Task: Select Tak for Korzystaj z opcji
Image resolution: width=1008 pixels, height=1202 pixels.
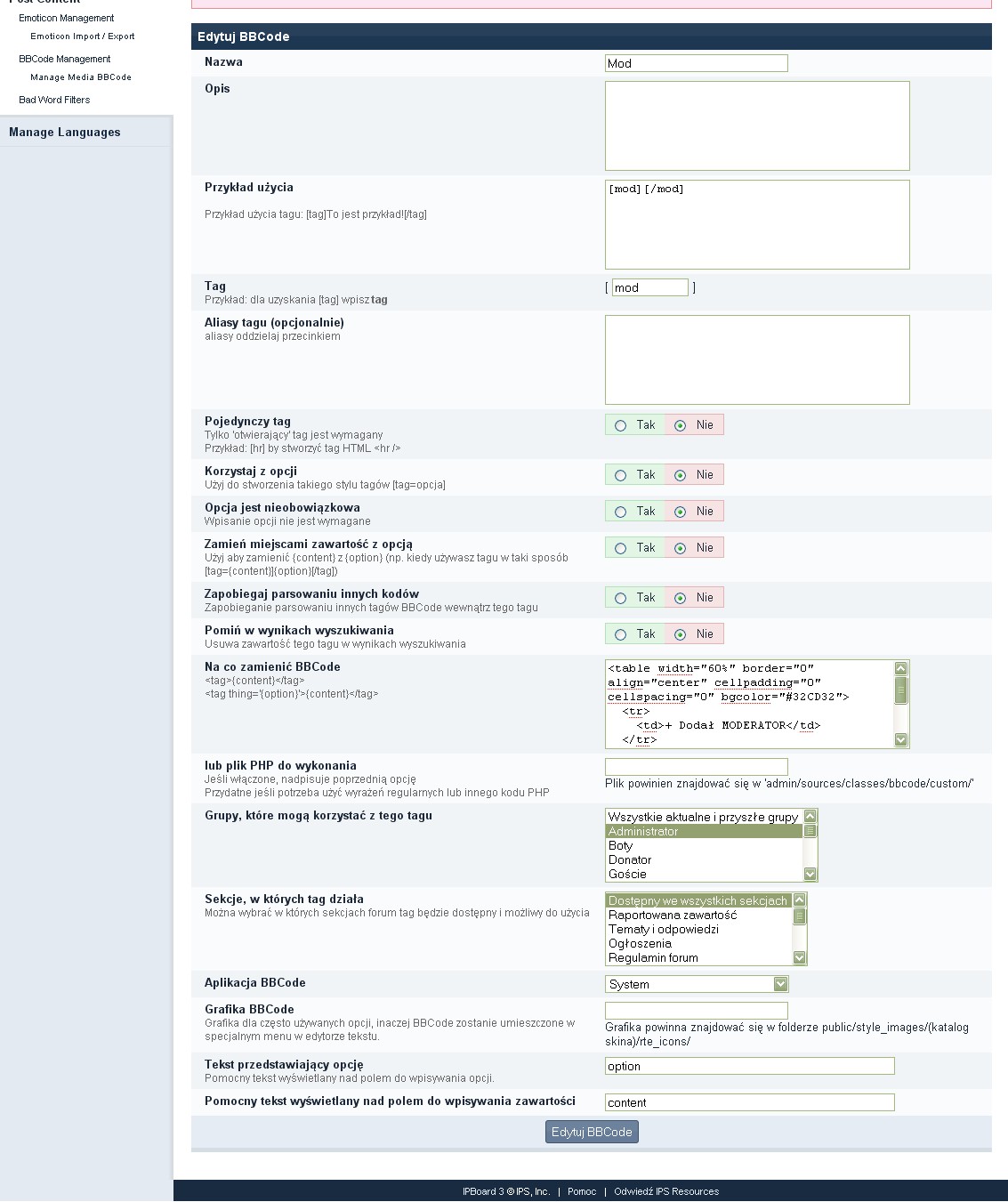Action: (620, 476)
